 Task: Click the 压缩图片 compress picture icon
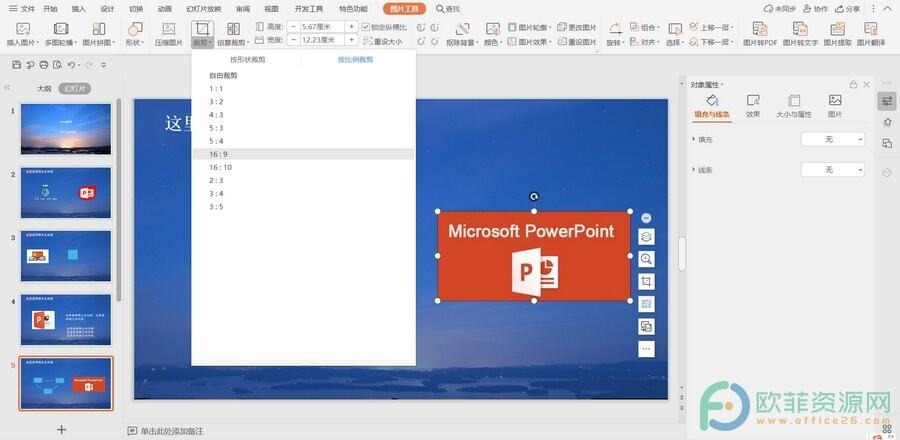click(168, 30)
